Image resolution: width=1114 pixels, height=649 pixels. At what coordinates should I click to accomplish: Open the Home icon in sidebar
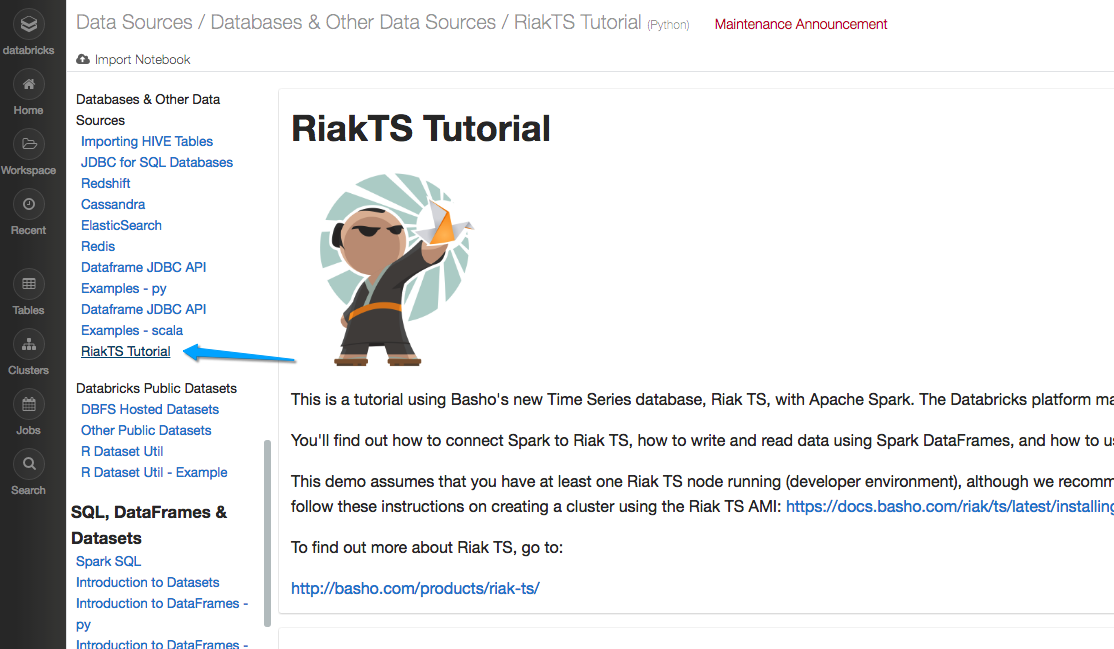(28, 85)
